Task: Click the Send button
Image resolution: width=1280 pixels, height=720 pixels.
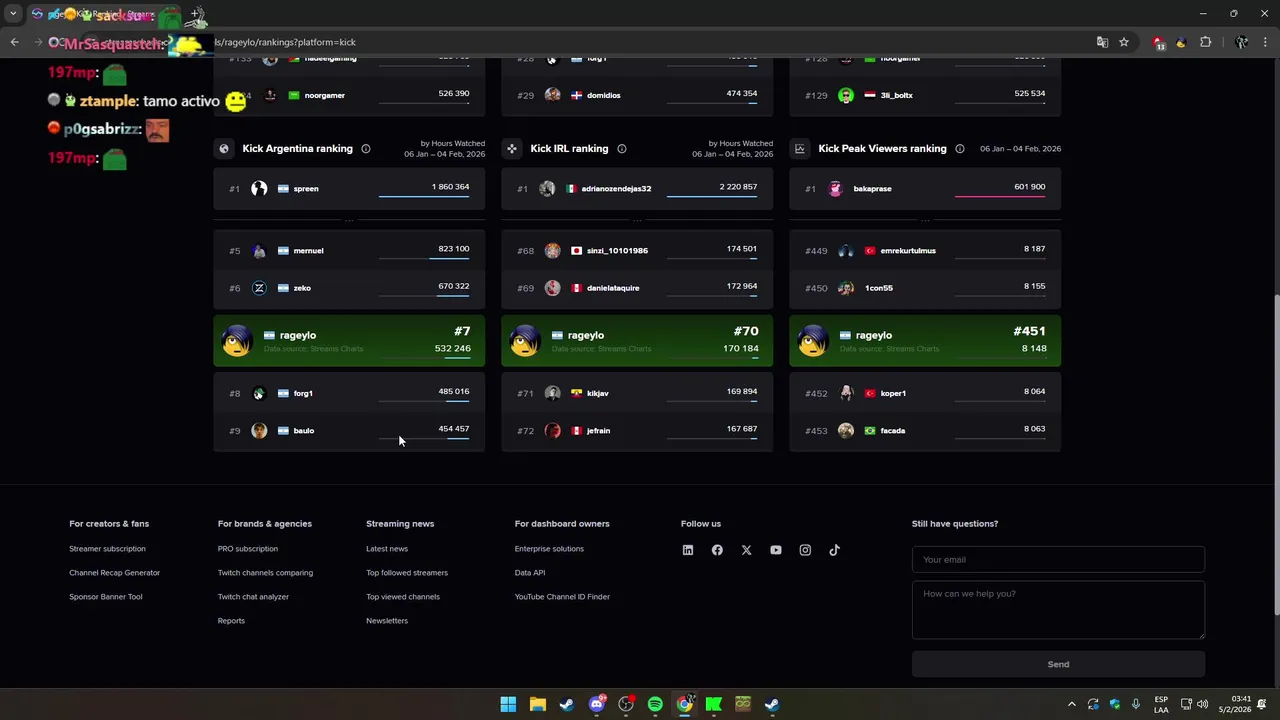Action: (1058, 664)
